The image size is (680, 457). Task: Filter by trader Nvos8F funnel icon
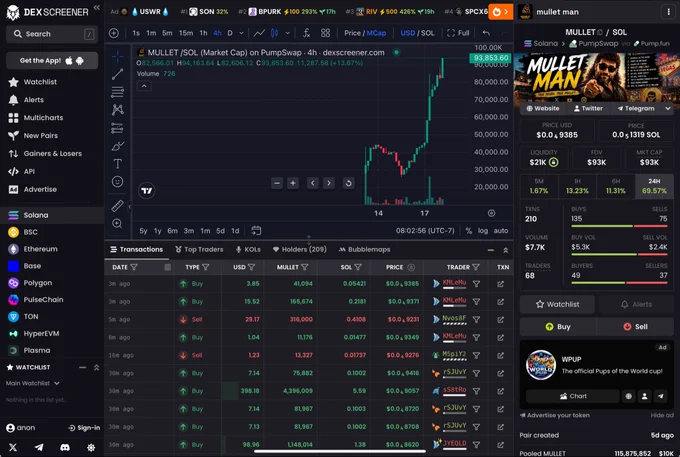point(476,320)
